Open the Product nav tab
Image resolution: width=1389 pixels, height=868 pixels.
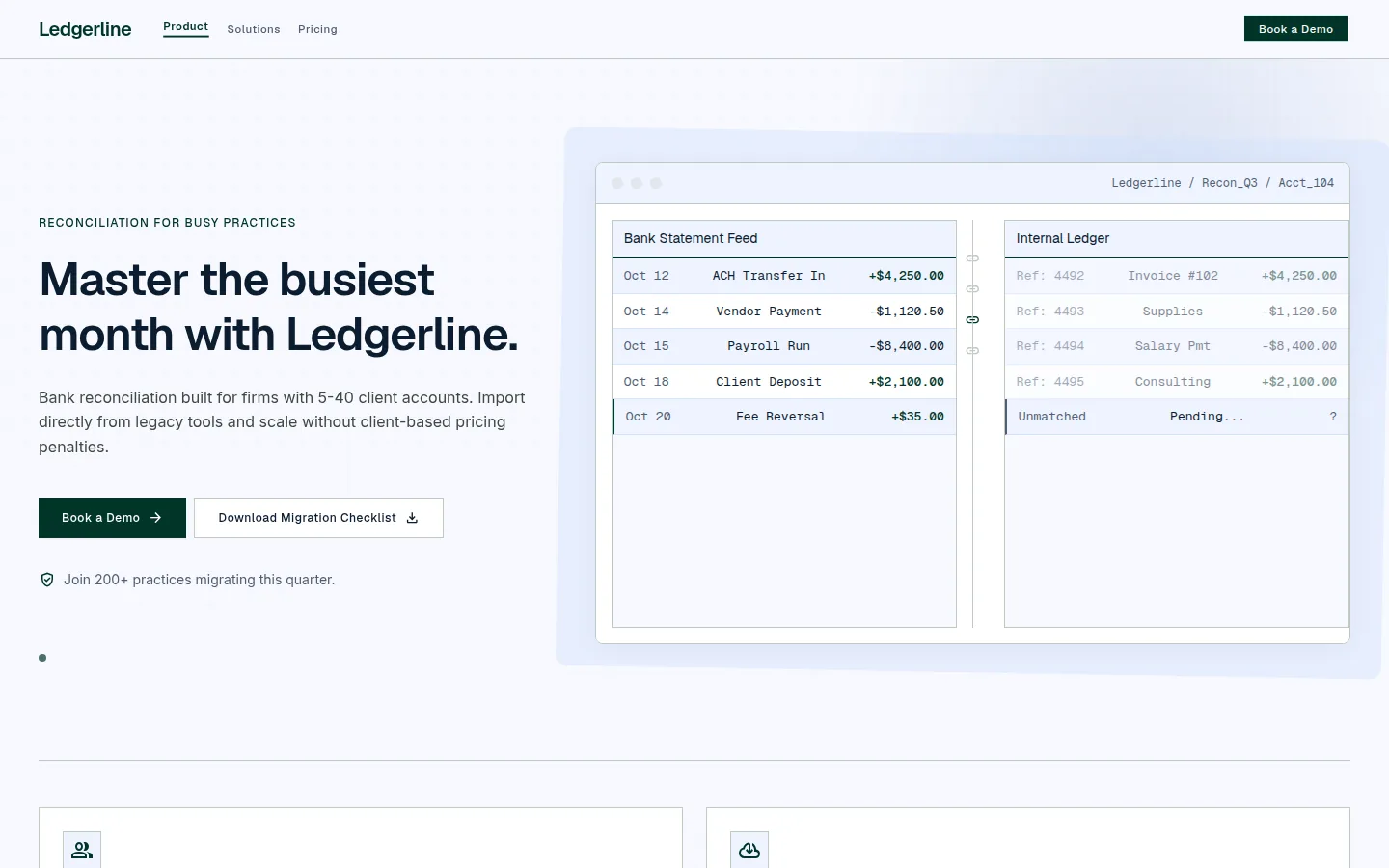(185, 27)
